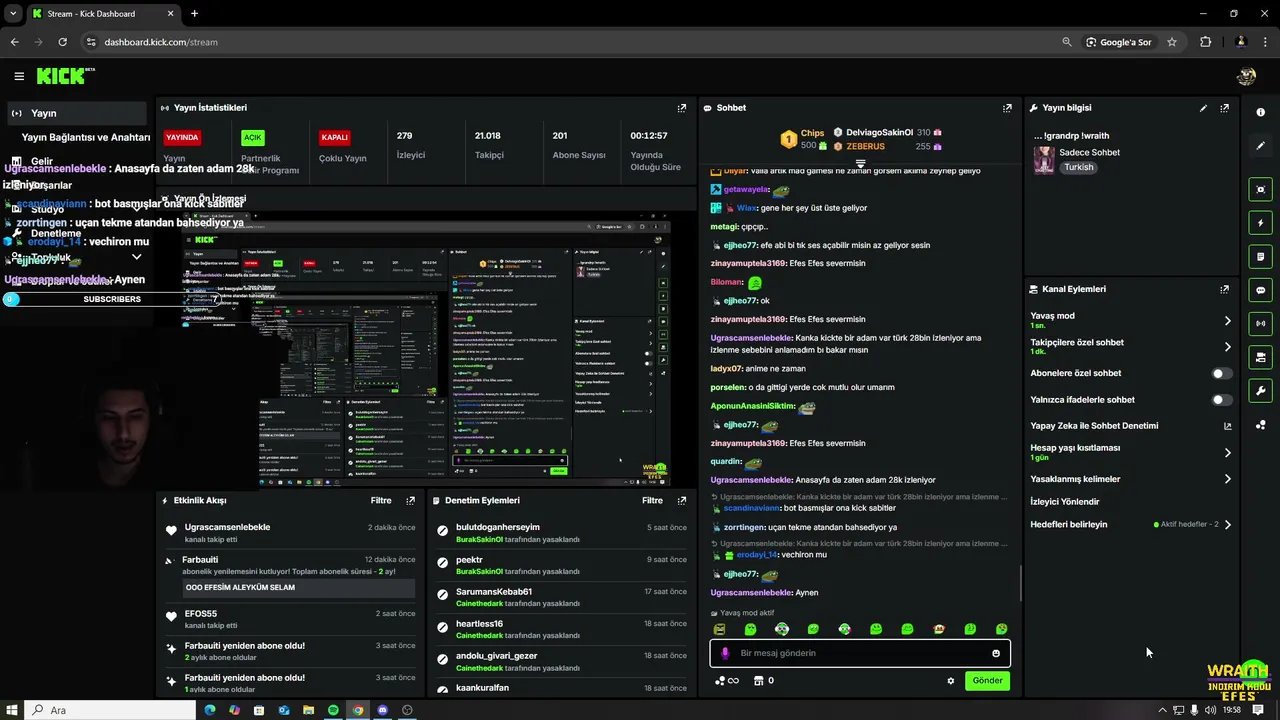Collapse the chat leaderboard handle under ZEBERUS
The height and width of the screenshot is (720, 1280).
click(x=860, y=162)
